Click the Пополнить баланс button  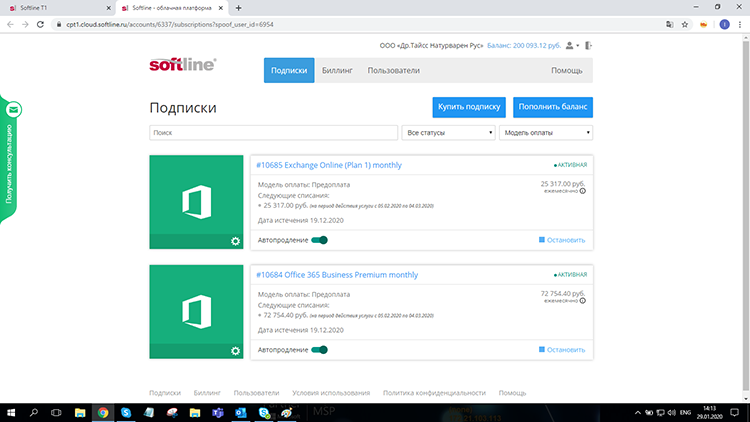(x=553, y=107)
